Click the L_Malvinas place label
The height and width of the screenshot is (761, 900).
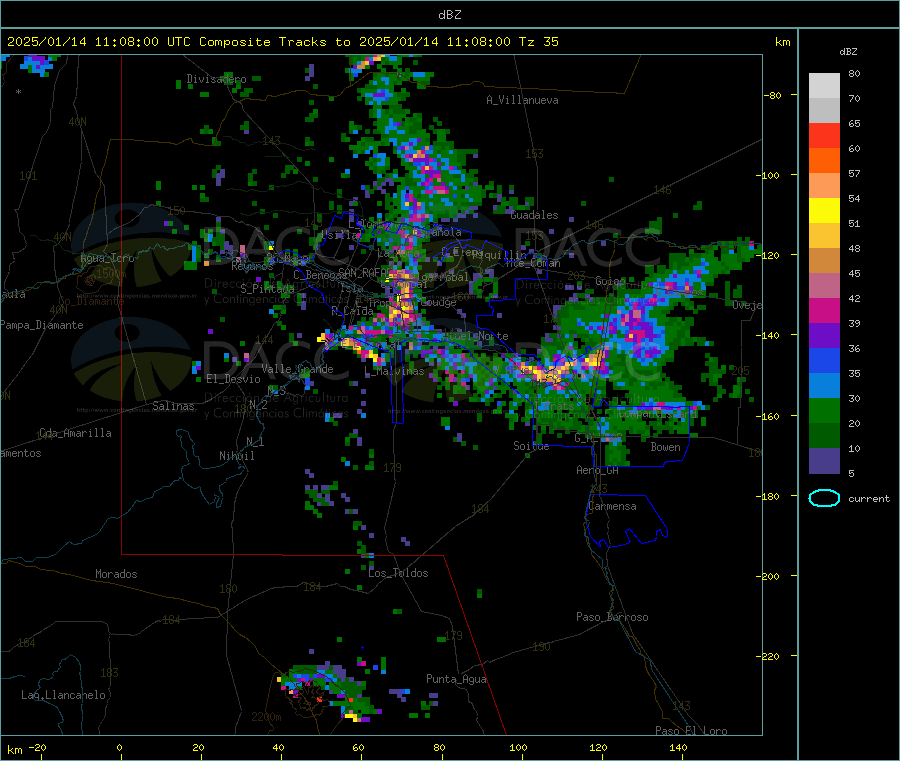pos(395,372)
